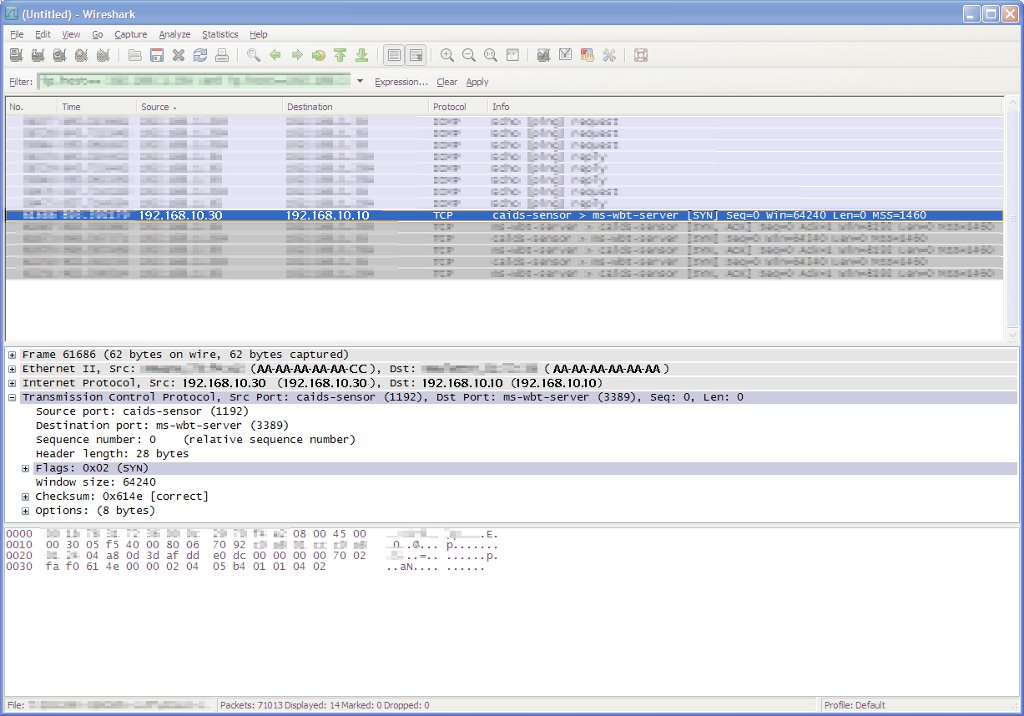Open the Help menu

pyautogui.click(x=258, y=35)
